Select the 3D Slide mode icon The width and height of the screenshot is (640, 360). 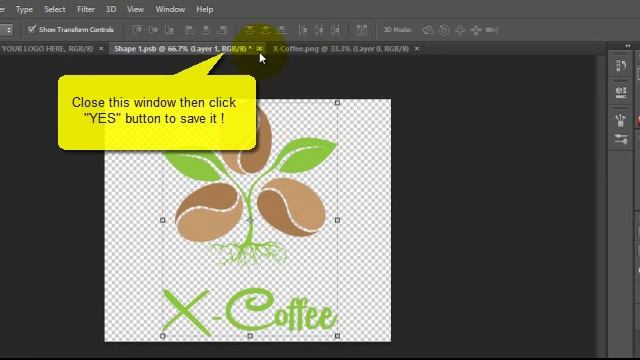coord(476,30)
